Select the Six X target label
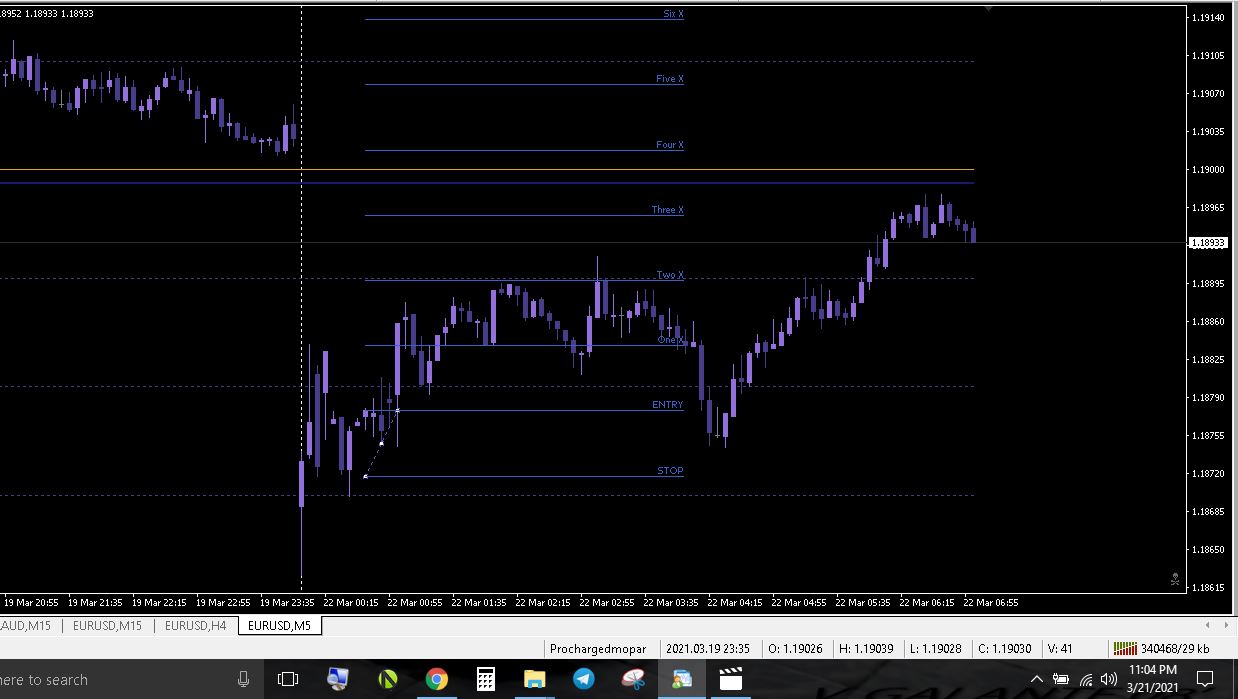Image resolution: width=1238 pixels, height=699 pixels. point(673,14)
